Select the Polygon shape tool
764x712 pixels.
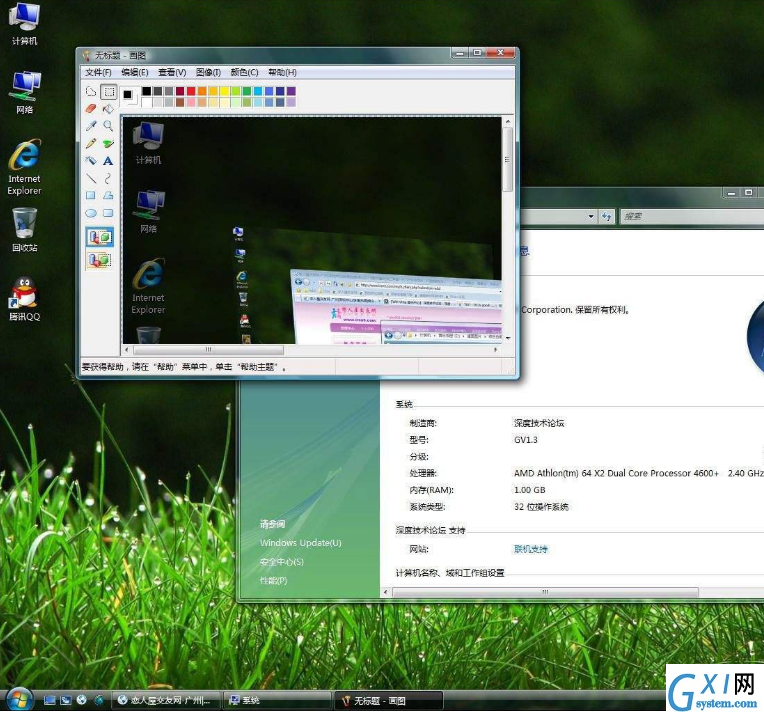click(x=108, y=195)
